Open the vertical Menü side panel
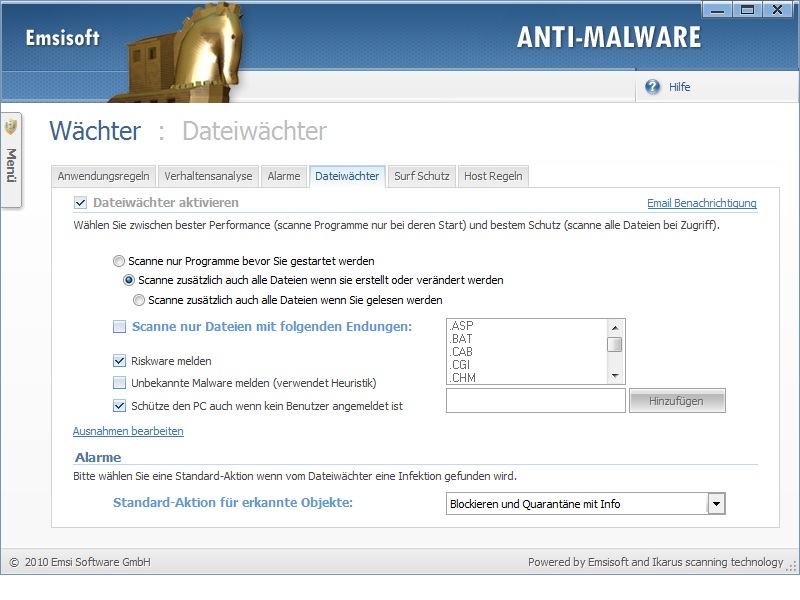Screen dimensions: 800x600 [11, 160]
